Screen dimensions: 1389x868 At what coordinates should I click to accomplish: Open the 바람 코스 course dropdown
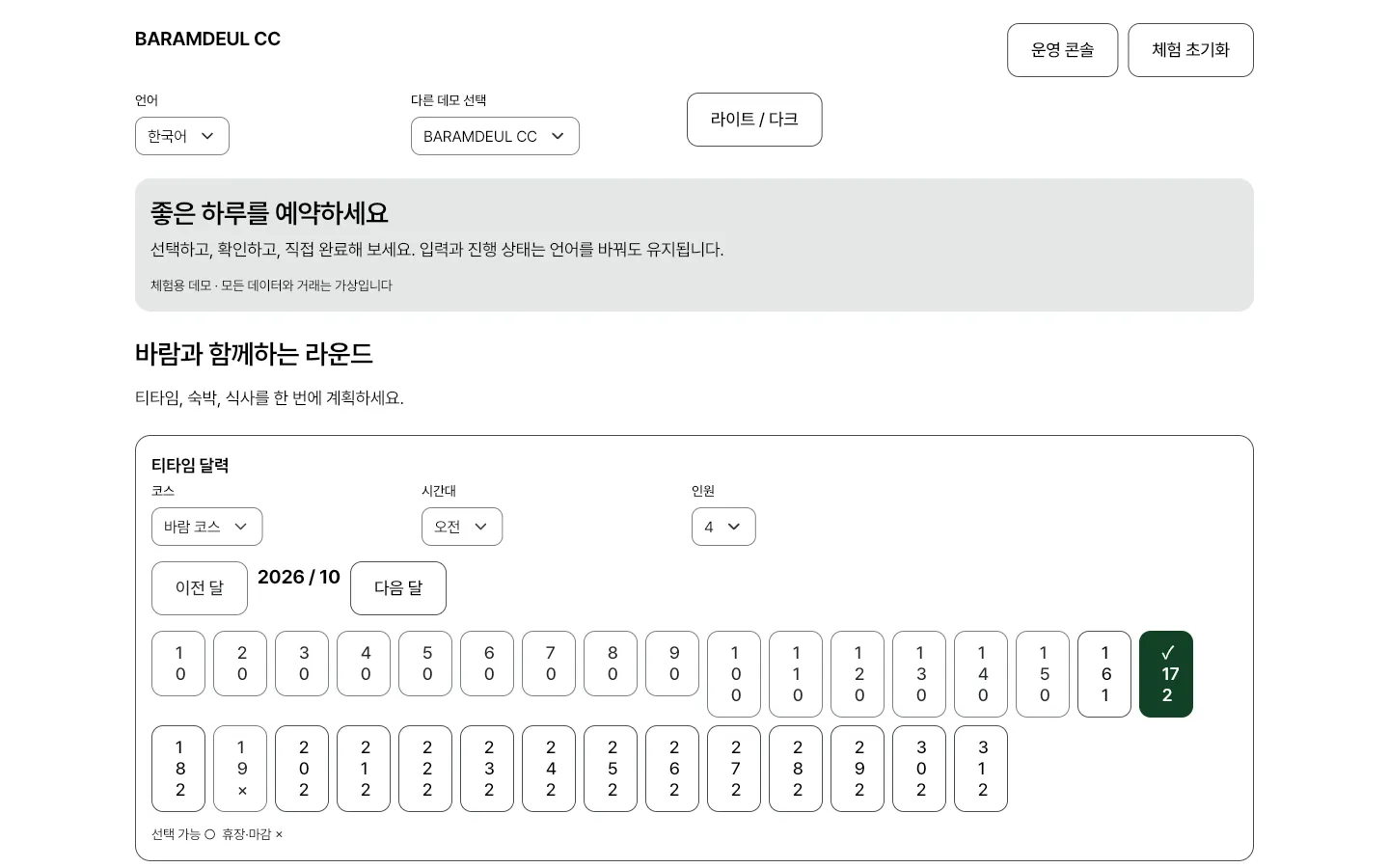[206, 527]
